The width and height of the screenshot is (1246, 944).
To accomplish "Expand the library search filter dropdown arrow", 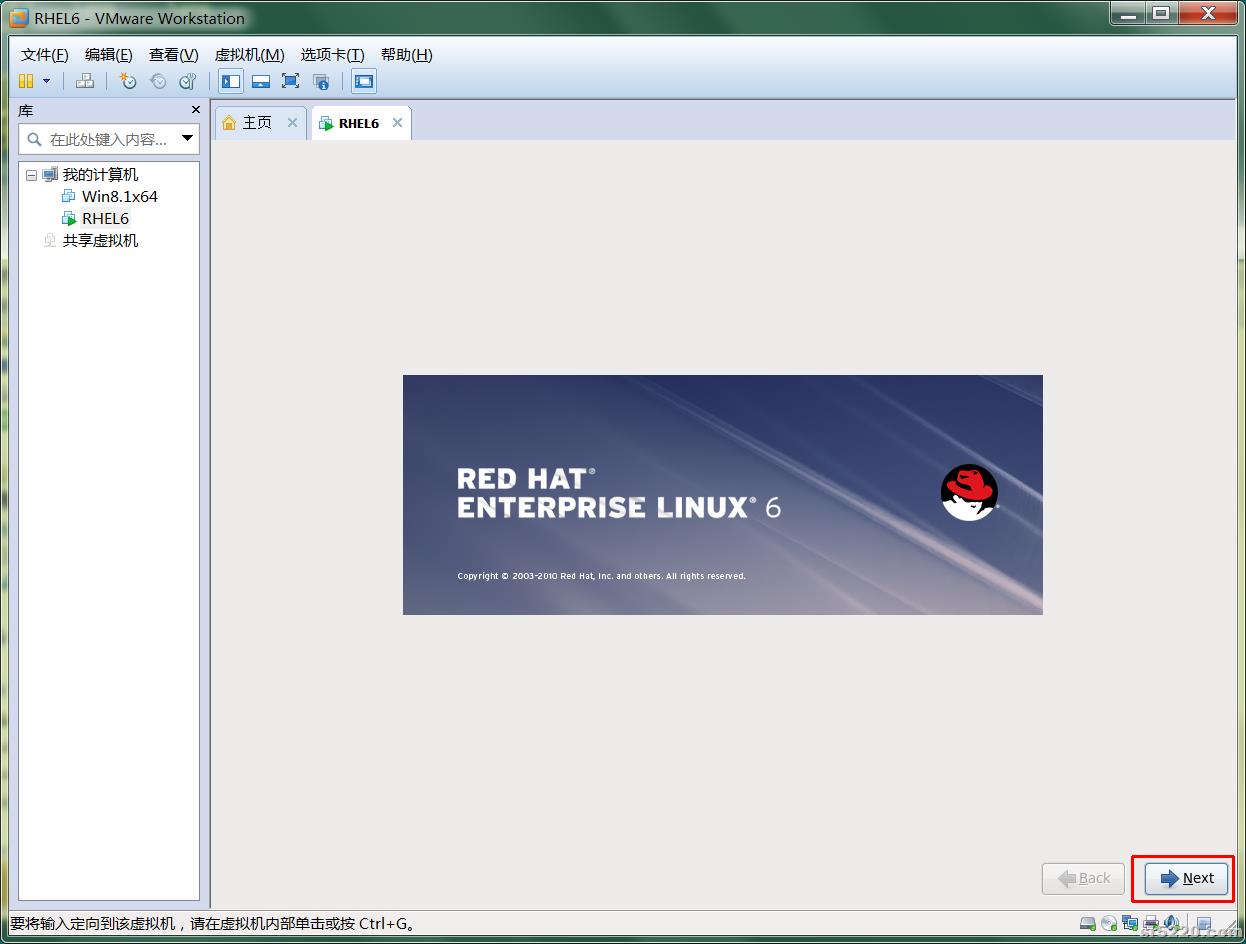I will click(x=187, y=139).
